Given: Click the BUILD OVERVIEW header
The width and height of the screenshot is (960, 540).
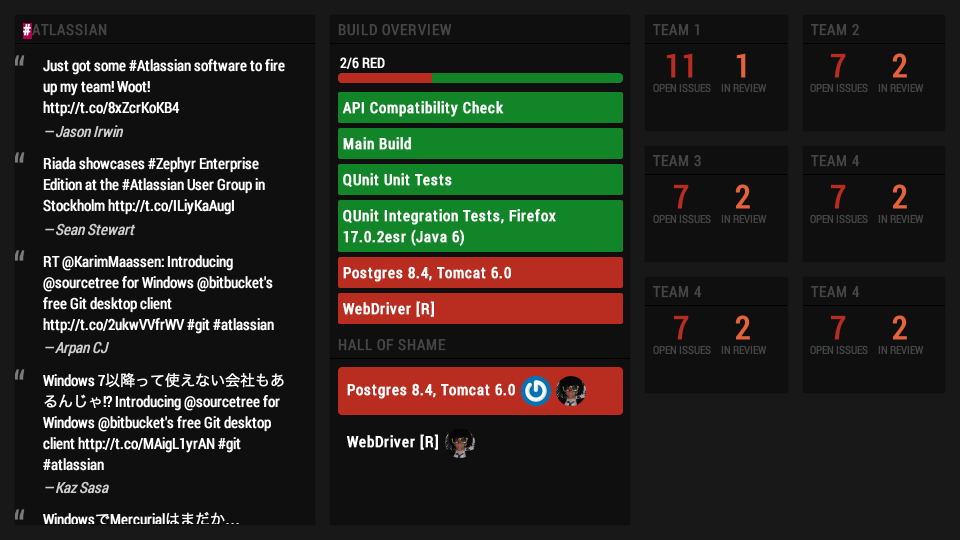Looking at the screenshot, I should click(395, 30).
